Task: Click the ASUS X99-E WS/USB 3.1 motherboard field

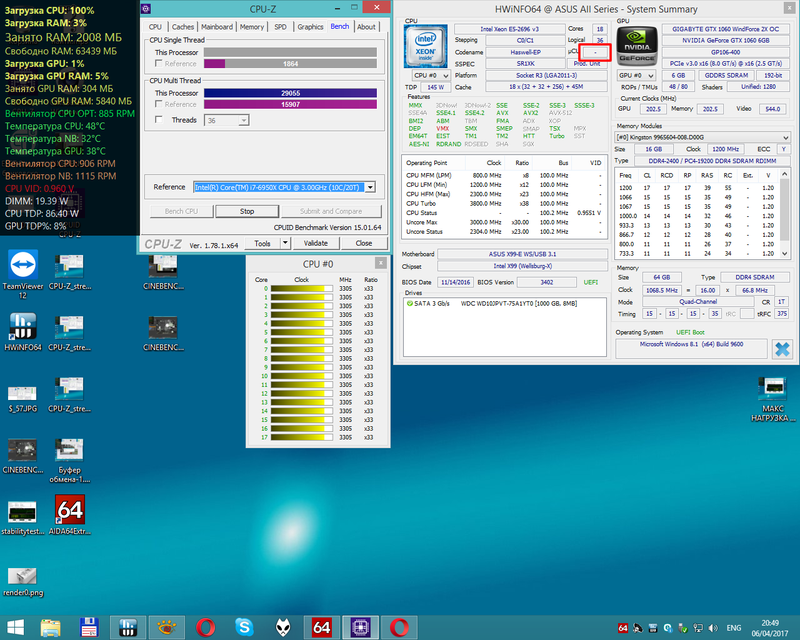Action: (x=522, y=254)
